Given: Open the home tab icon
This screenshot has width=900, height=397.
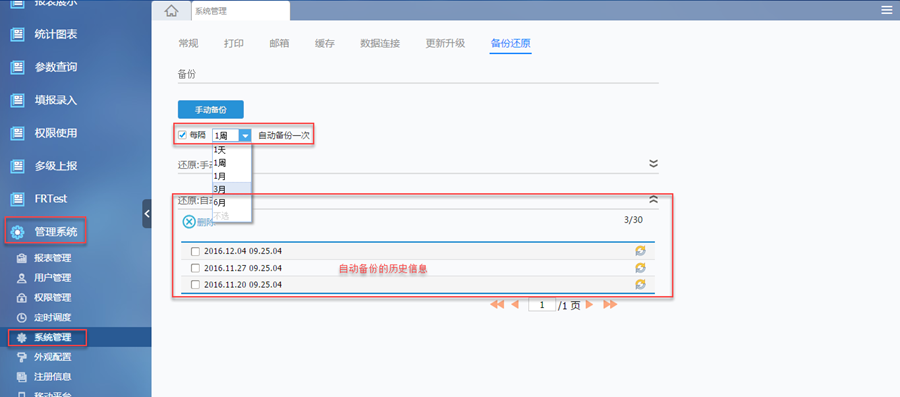Looking at the screenshot, I should click(171, 10).
